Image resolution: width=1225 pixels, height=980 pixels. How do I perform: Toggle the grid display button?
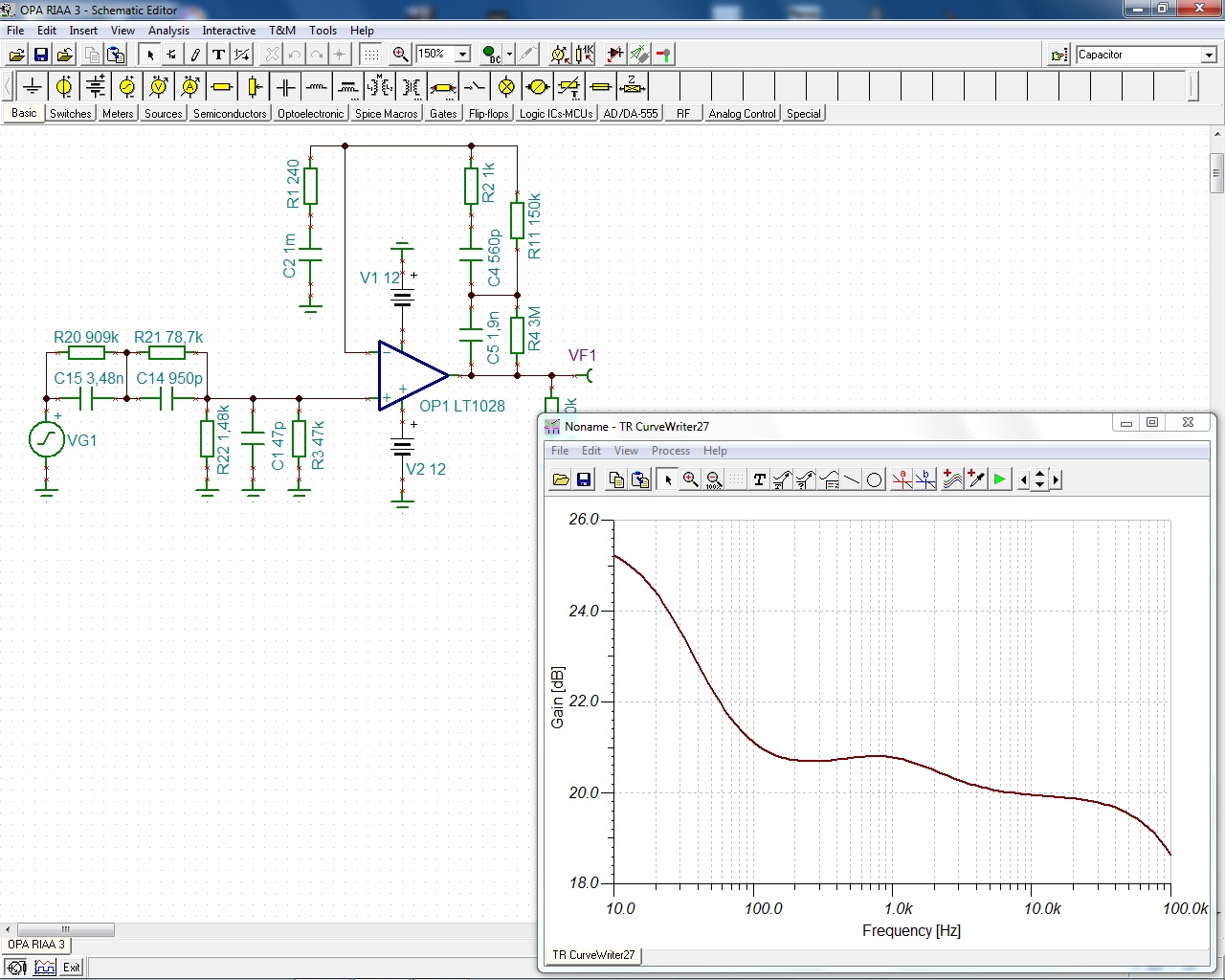click(x=370, y=55)
